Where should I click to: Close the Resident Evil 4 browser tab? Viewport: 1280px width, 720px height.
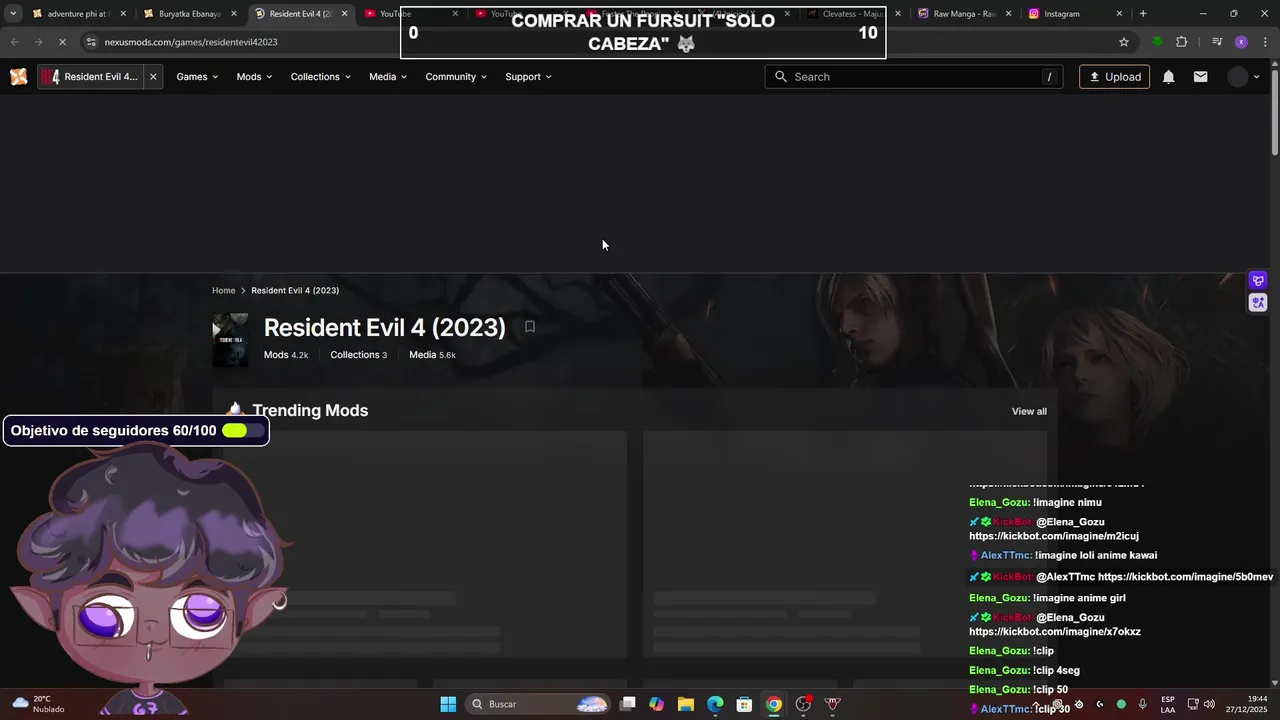click(x=345, y=14)
